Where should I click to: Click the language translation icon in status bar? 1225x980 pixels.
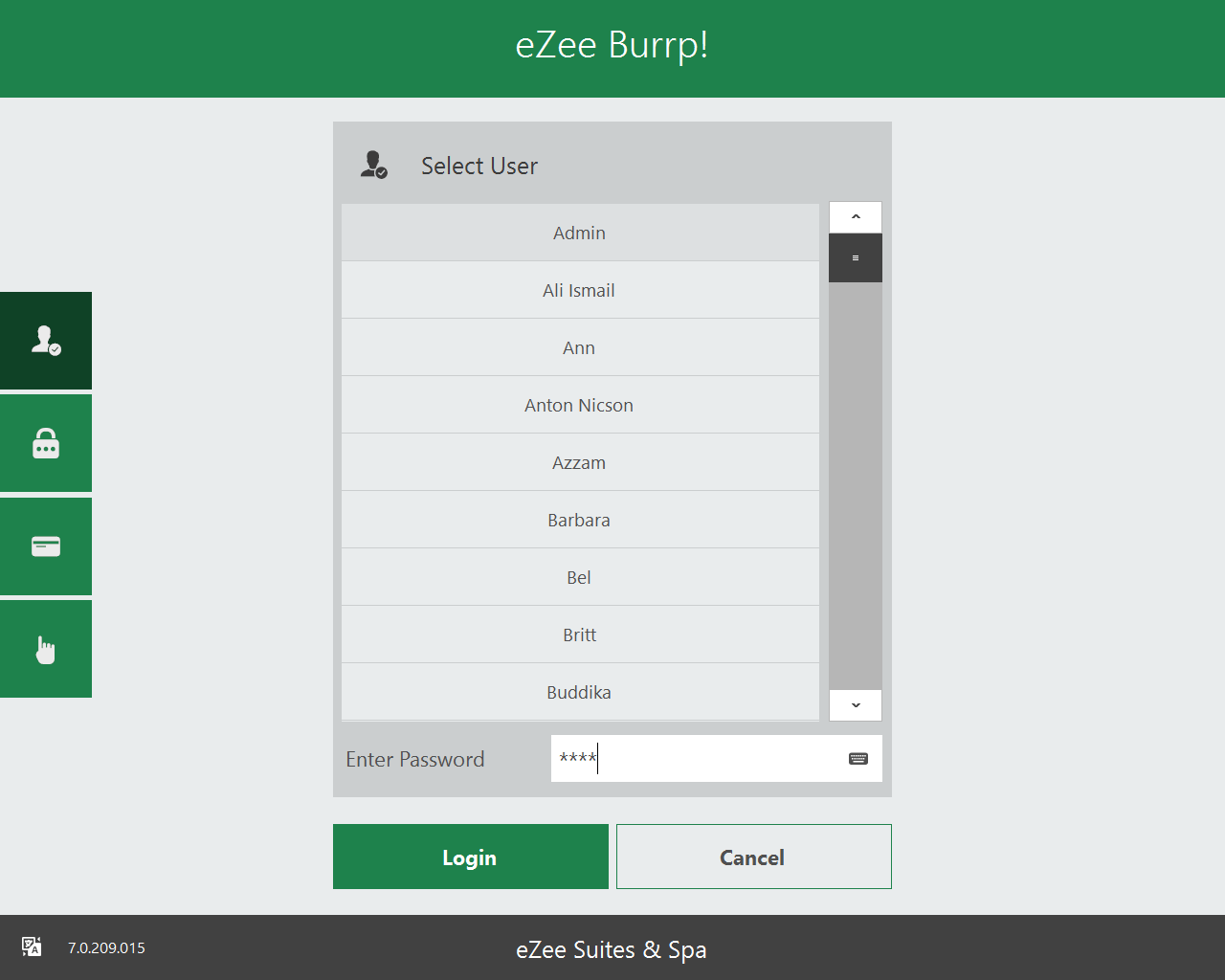pyautogui.click(x=31, y=947)
